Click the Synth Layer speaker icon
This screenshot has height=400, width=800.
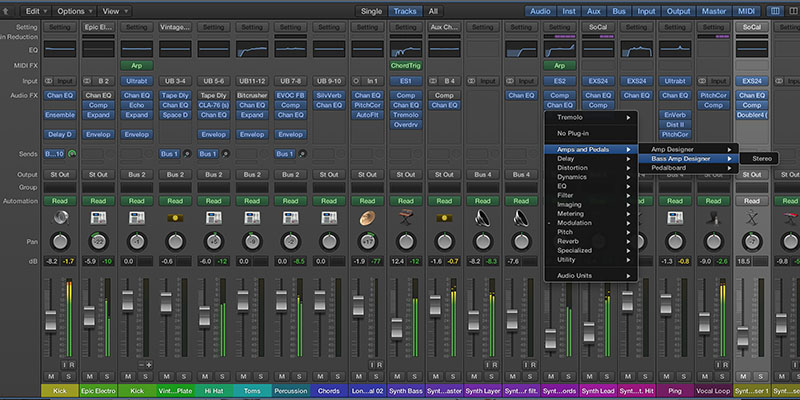(482, 217)
